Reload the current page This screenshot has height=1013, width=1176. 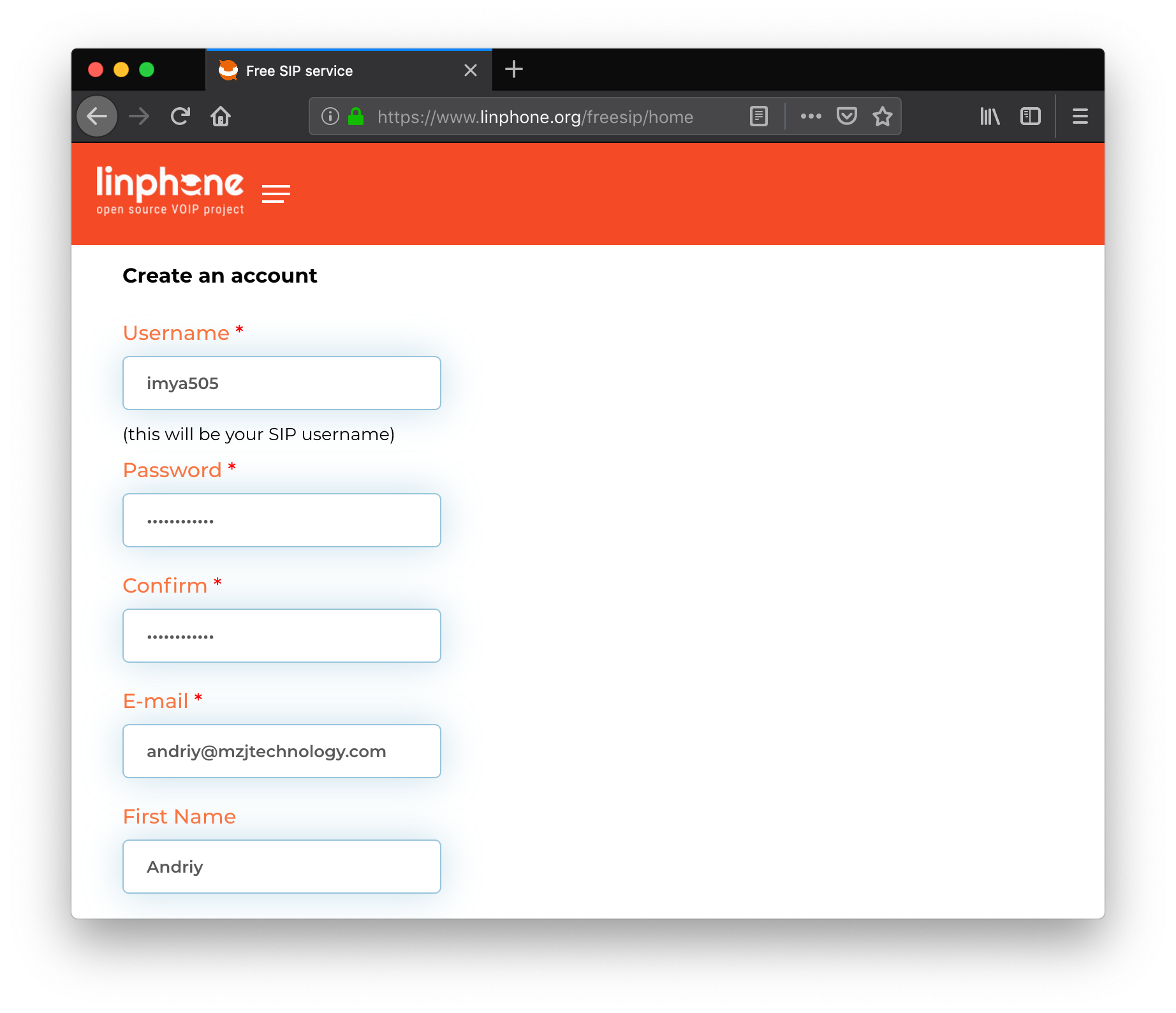tap(180, 116)
